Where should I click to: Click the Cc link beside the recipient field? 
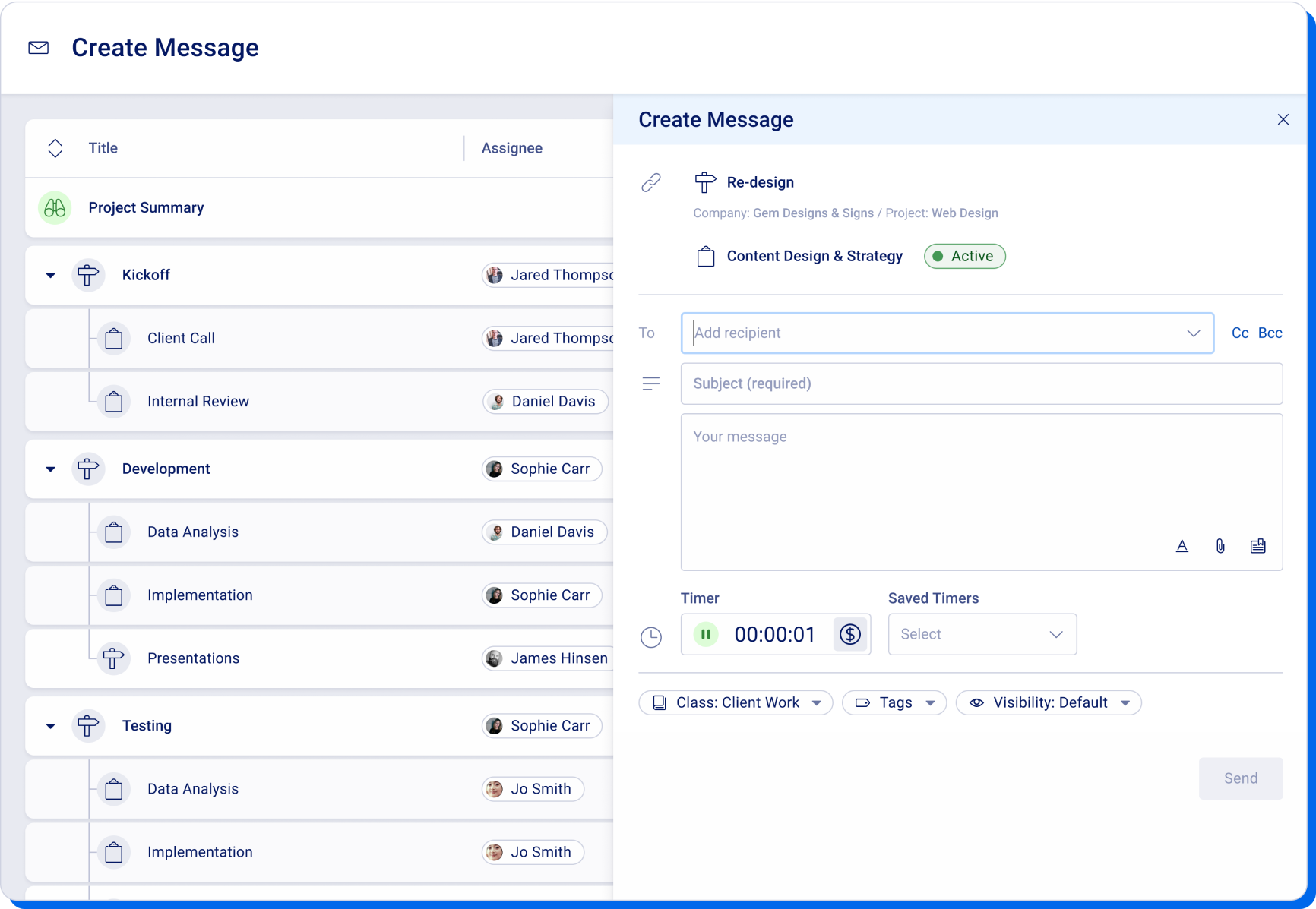pyautogui.click(x=1240, y=333)
